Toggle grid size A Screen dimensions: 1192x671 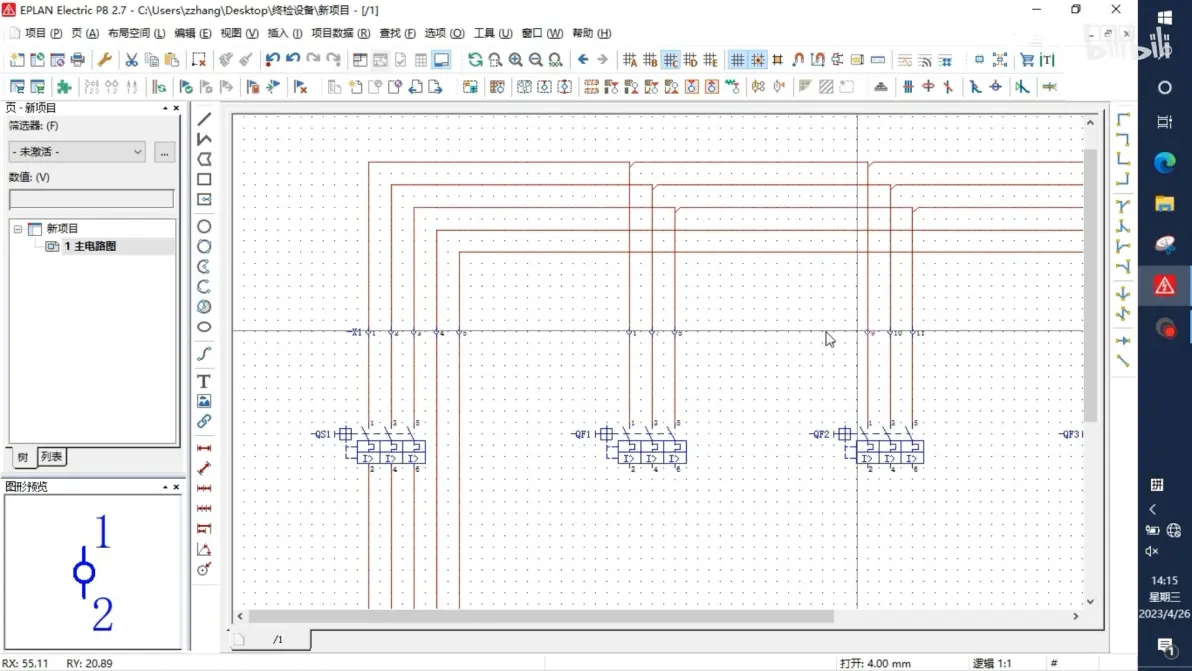tap(630, 59)
